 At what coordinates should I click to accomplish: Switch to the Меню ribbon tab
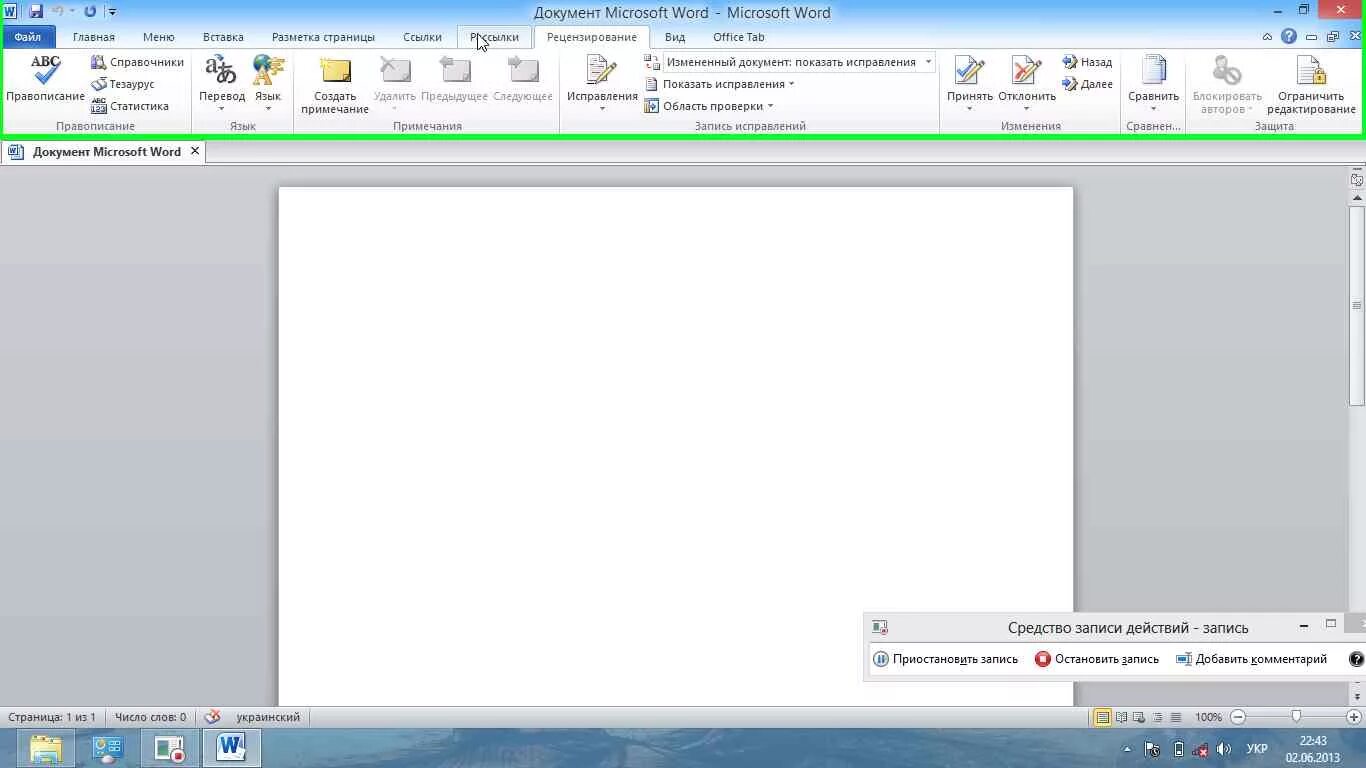(x=158, y=37)
